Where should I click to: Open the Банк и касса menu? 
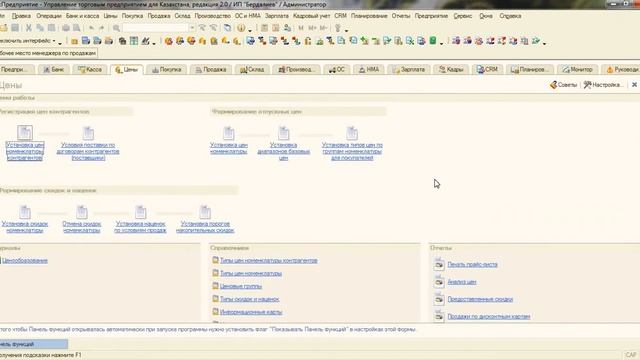click(82, 16)
